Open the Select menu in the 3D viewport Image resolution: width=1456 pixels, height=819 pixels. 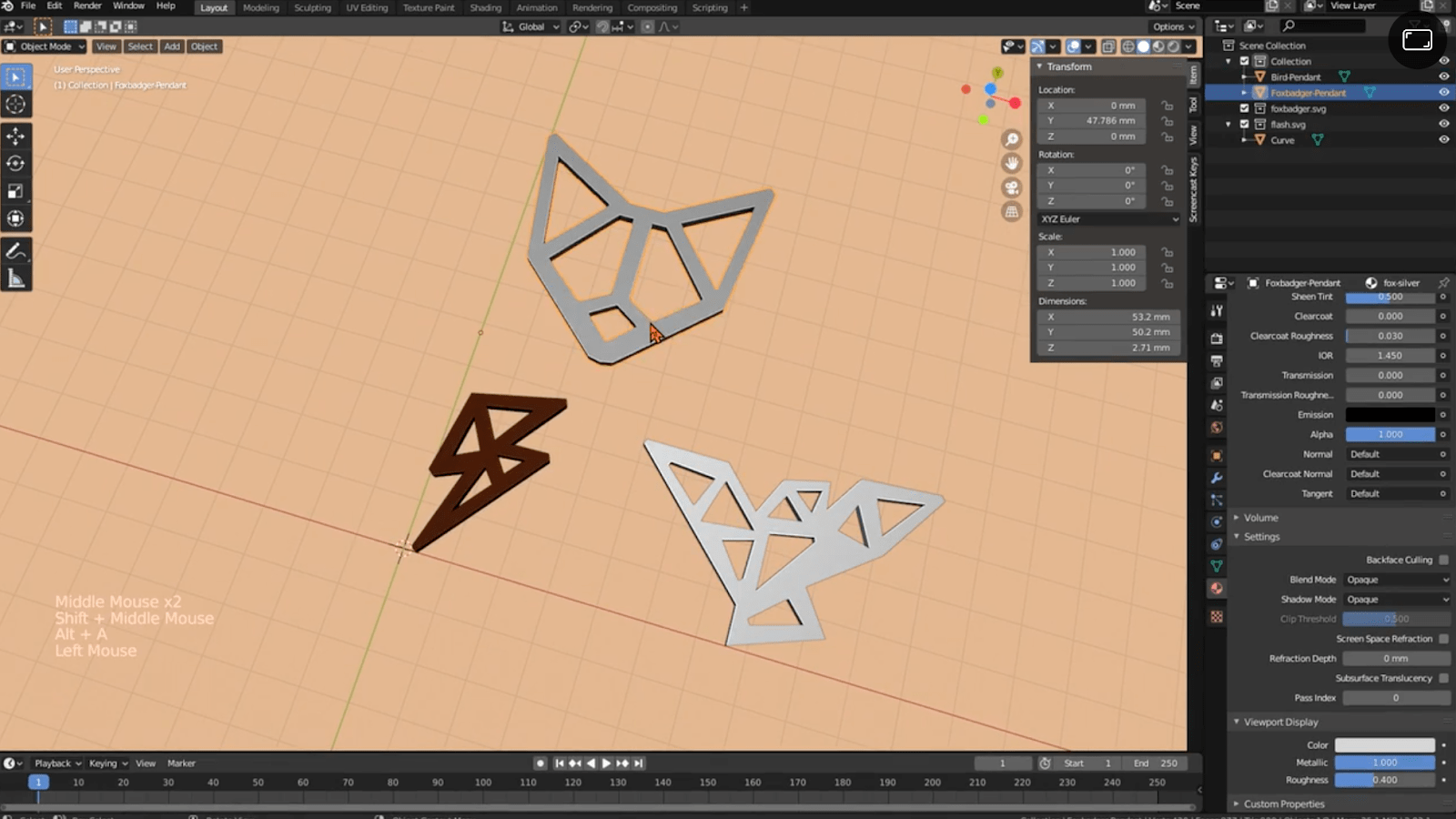coord(140,46)
